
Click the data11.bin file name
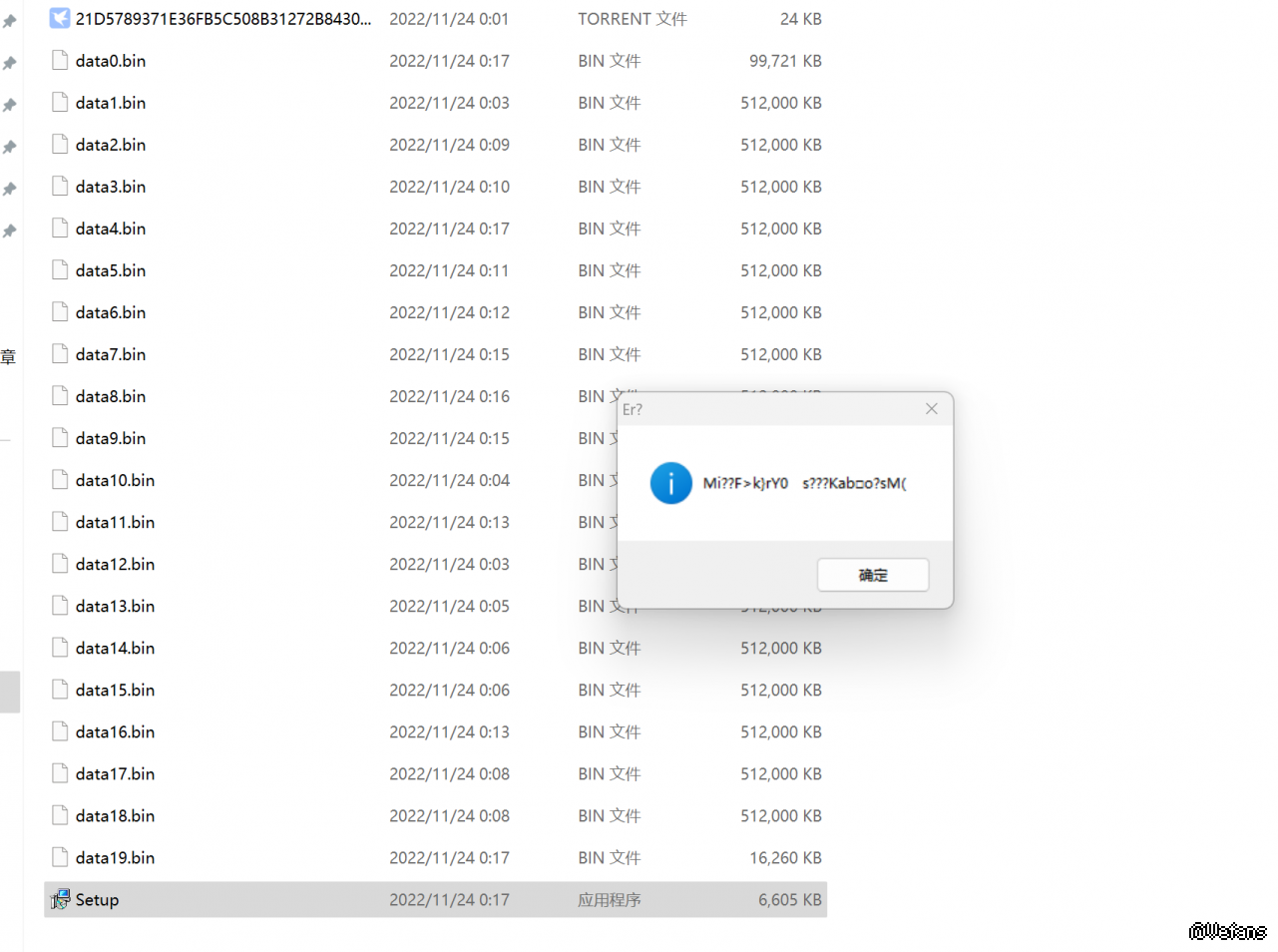[116, 522]
